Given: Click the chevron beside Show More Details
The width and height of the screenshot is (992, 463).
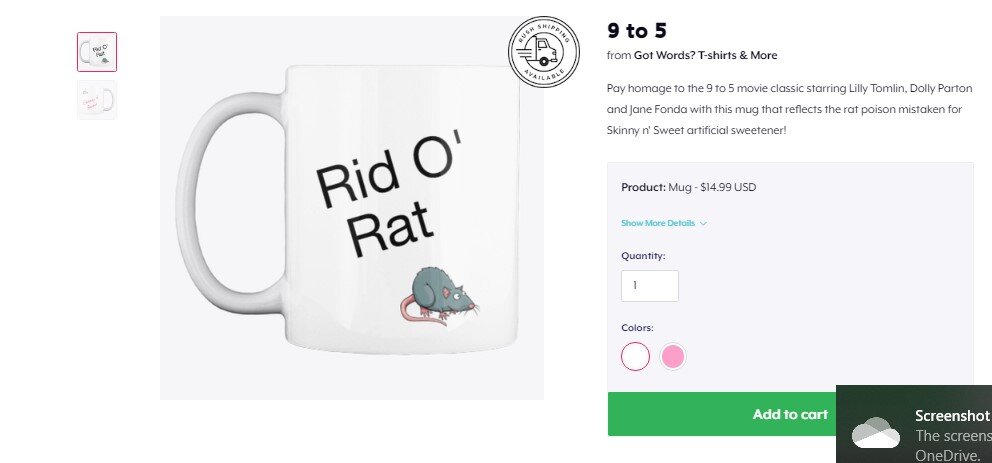Looking at the screenshot, I should pyautogui.click(x=704, y=223).
